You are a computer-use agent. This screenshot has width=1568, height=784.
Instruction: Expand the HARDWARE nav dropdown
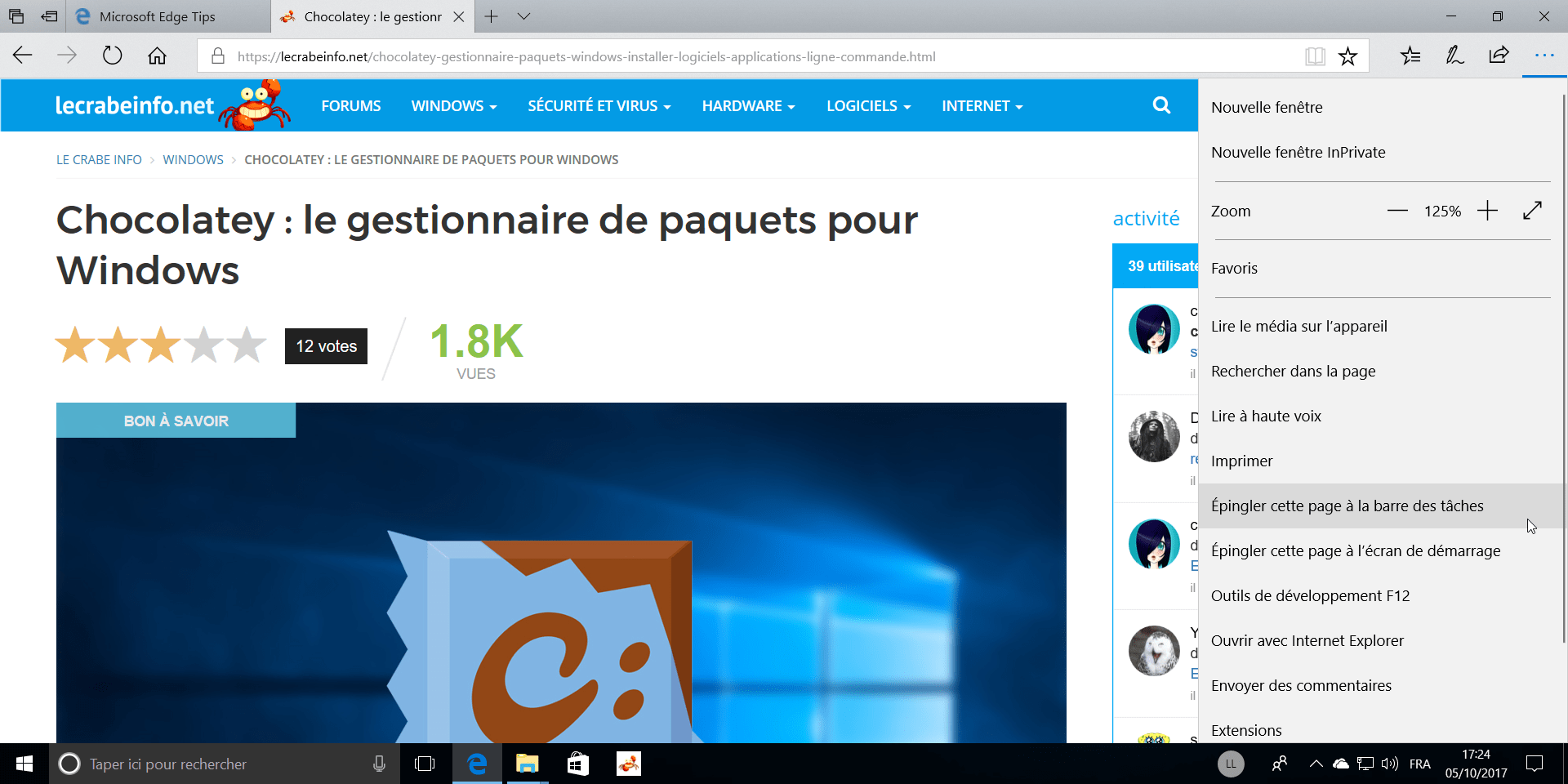[x=749, y=106]
